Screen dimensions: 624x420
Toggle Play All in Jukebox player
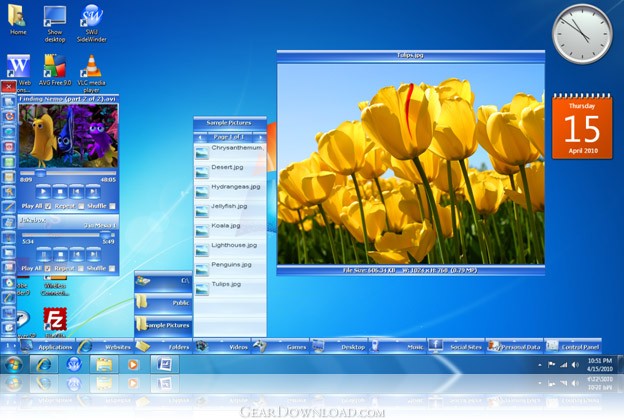pyautogui.click(x=47, y=269)
